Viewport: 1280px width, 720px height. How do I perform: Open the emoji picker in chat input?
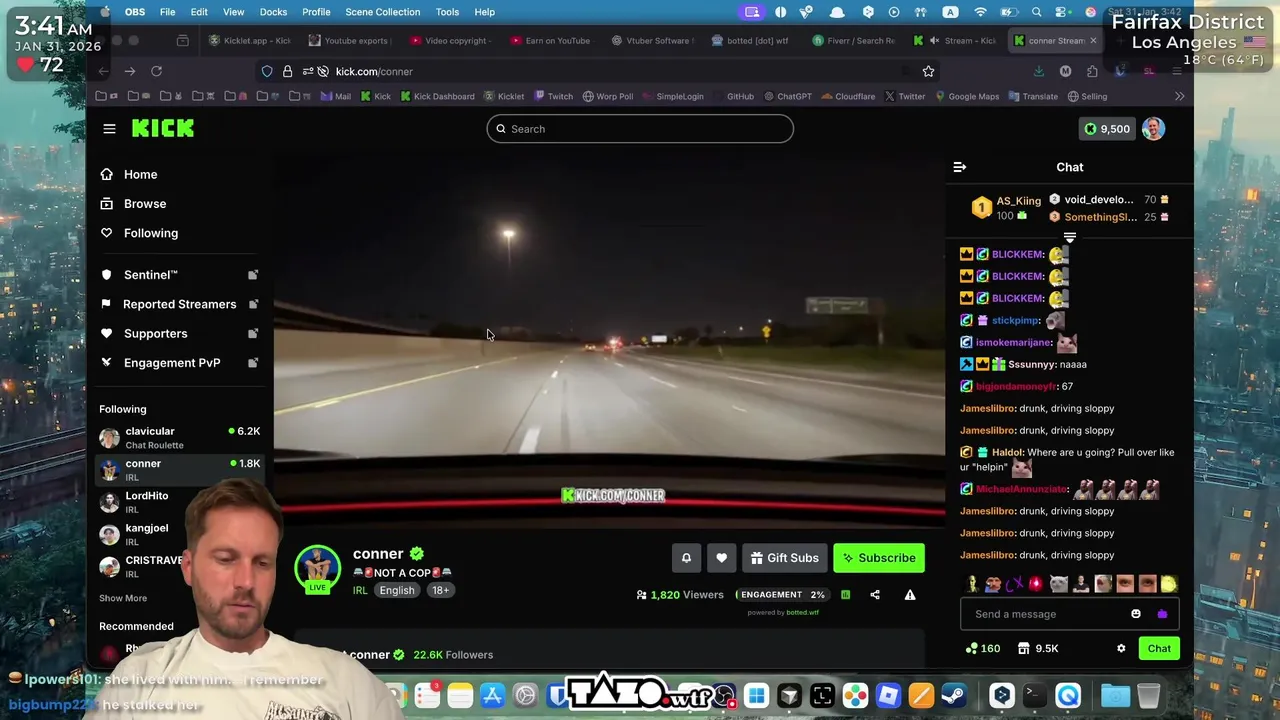[x=1136, y=614]
